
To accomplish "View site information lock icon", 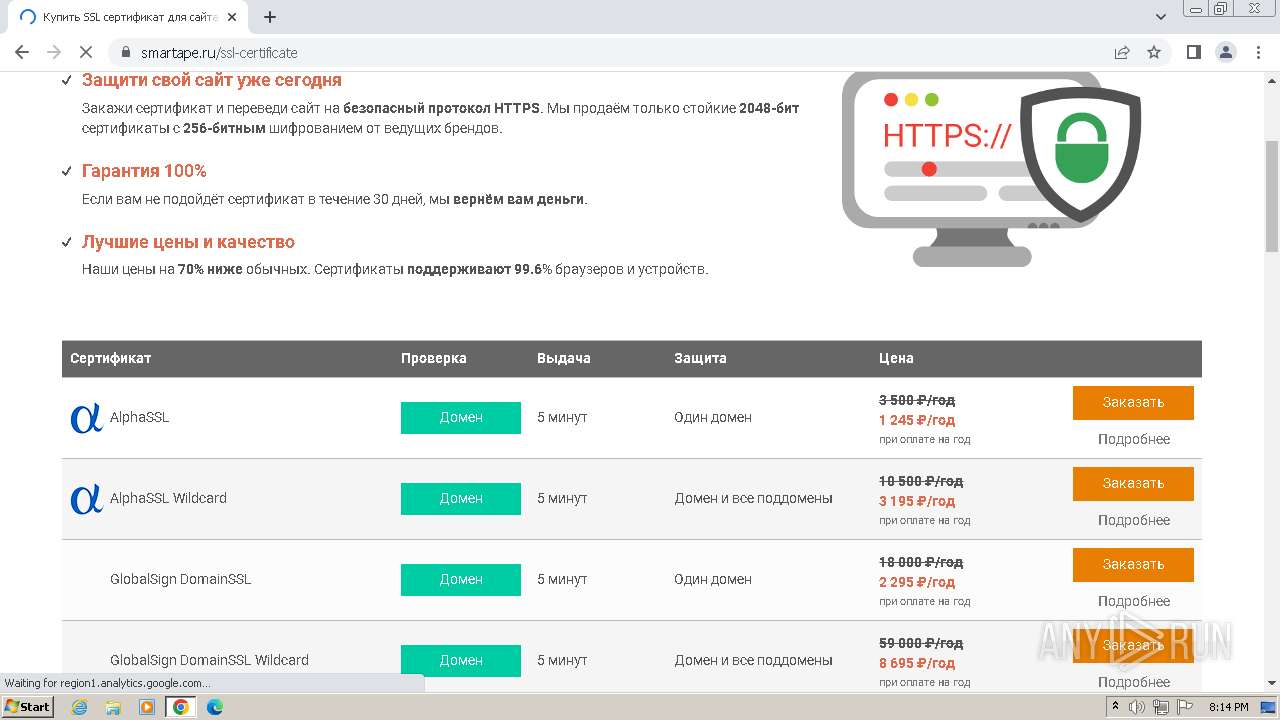I will (126, 52).
